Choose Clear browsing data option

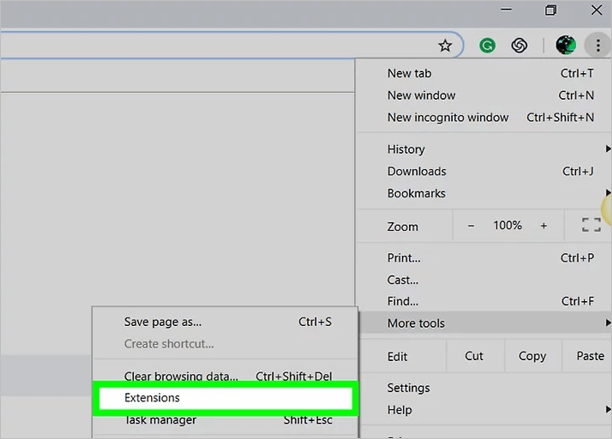point(181,376)
